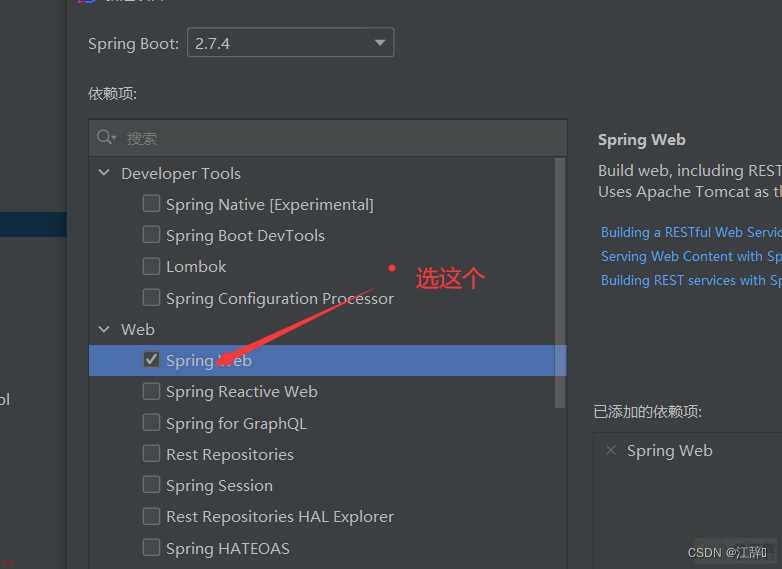Viewport: 782px width, 569px height.
Task: Tick Spring for GraphQL checkbox
Action: coord(151,422)
